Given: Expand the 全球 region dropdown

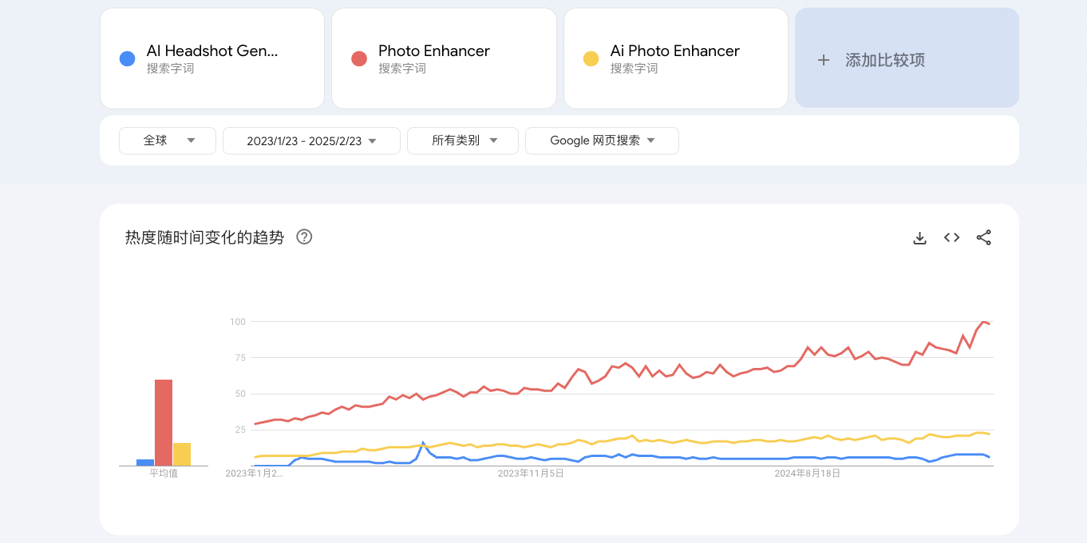Looking at the screenshot, I should [168, 141].
